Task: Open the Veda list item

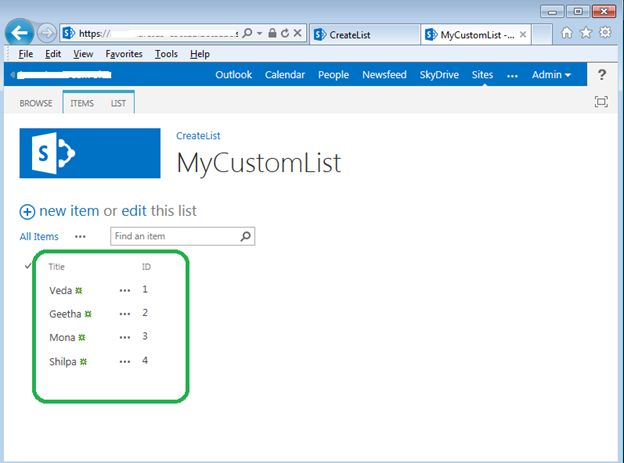Action: point(60,291)
